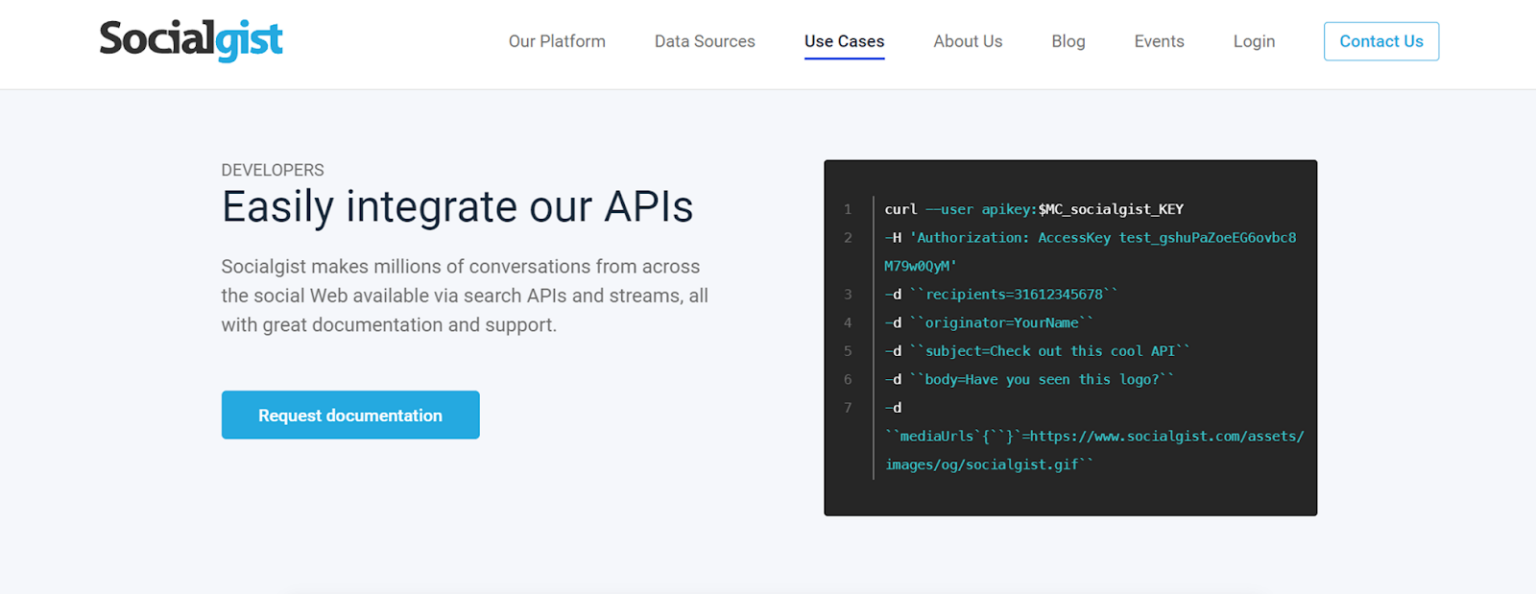Open the Data Sources menu item
Viewport: 1536px width, 594px height.
(x=704, y=41)
